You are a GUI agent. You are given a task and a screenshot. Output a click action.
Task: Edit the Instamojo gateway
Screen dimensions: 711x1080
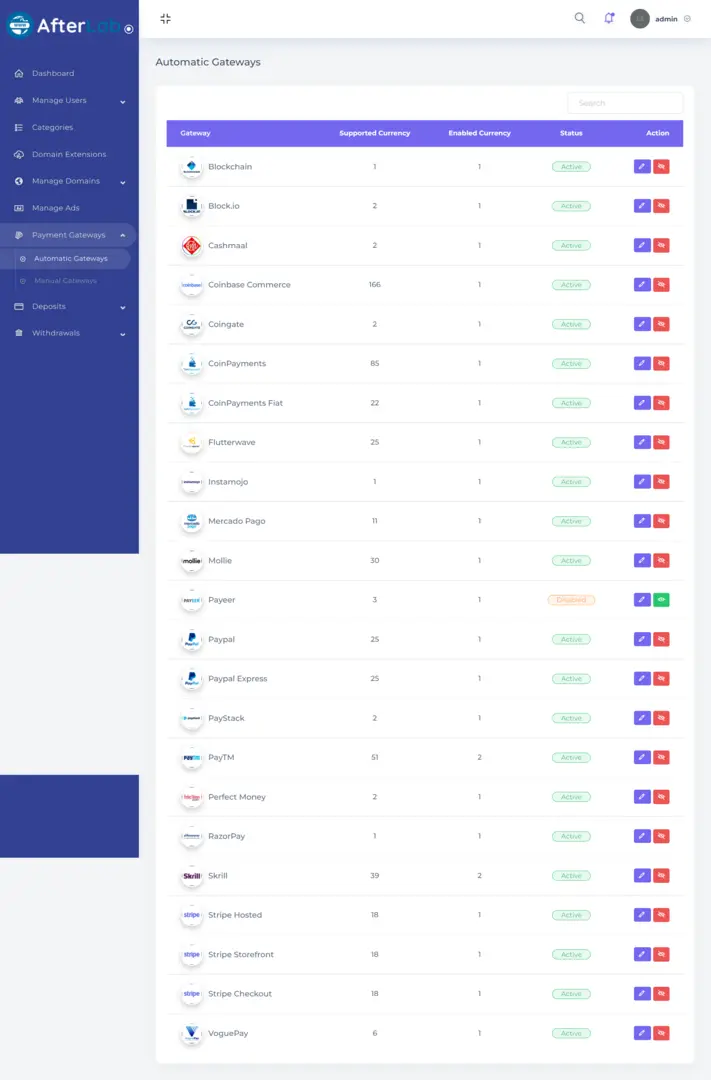(642, 481)
